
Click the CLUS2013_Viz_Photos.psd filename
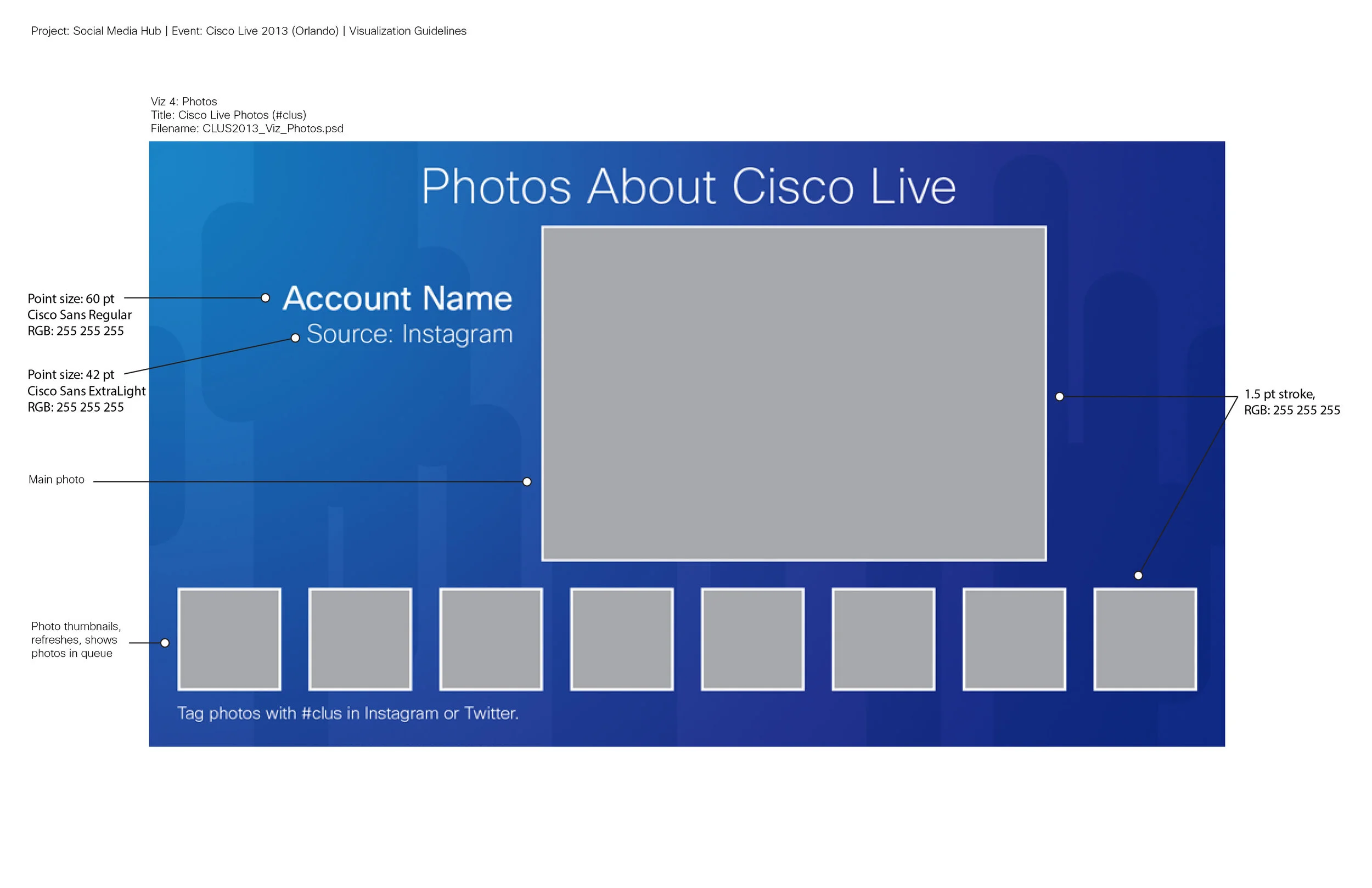tap(247, 128)
